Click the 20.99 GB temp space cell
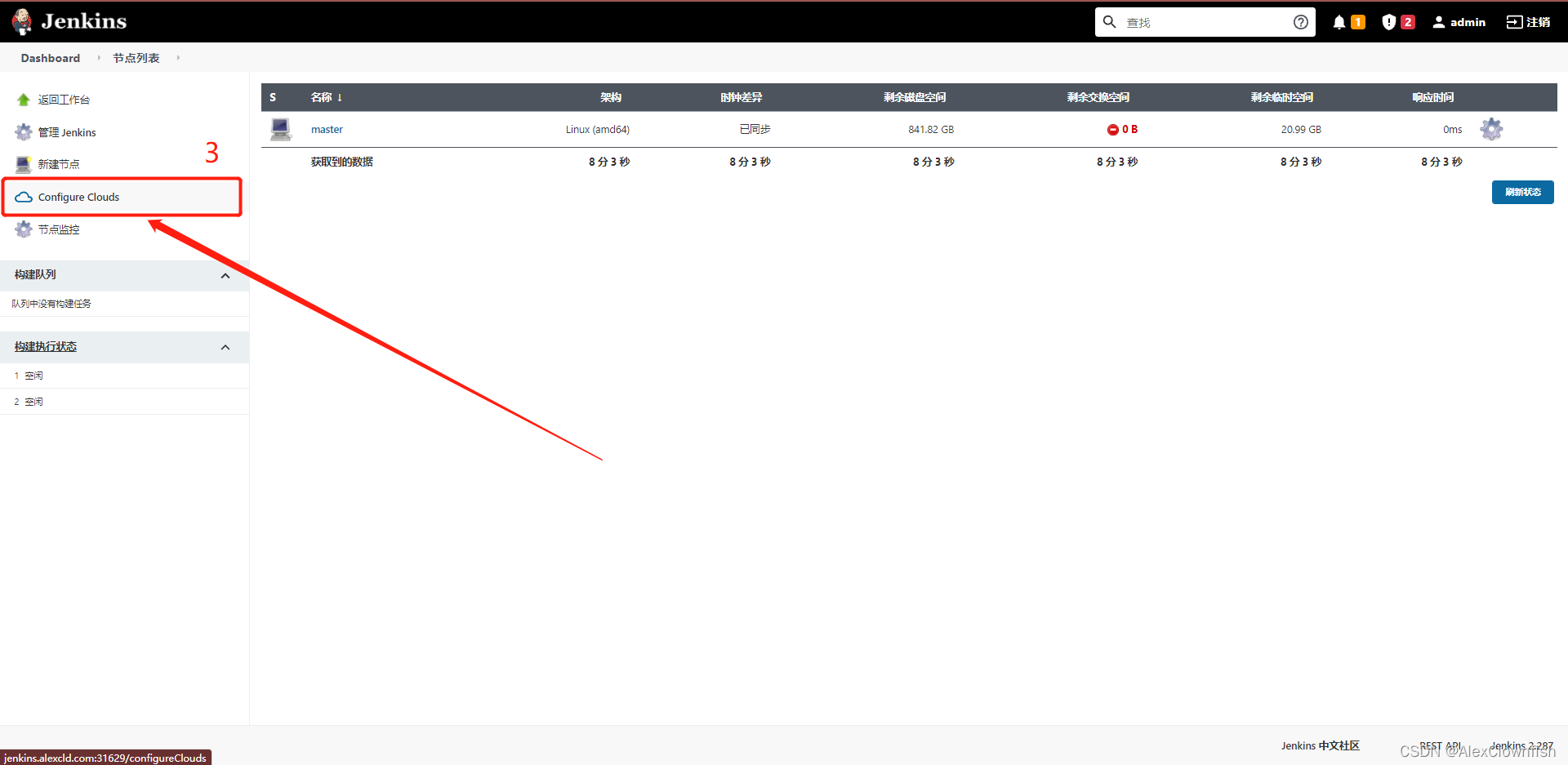Image resolution: width=1568 pixels, height=765 pixels. (1301, 129)
